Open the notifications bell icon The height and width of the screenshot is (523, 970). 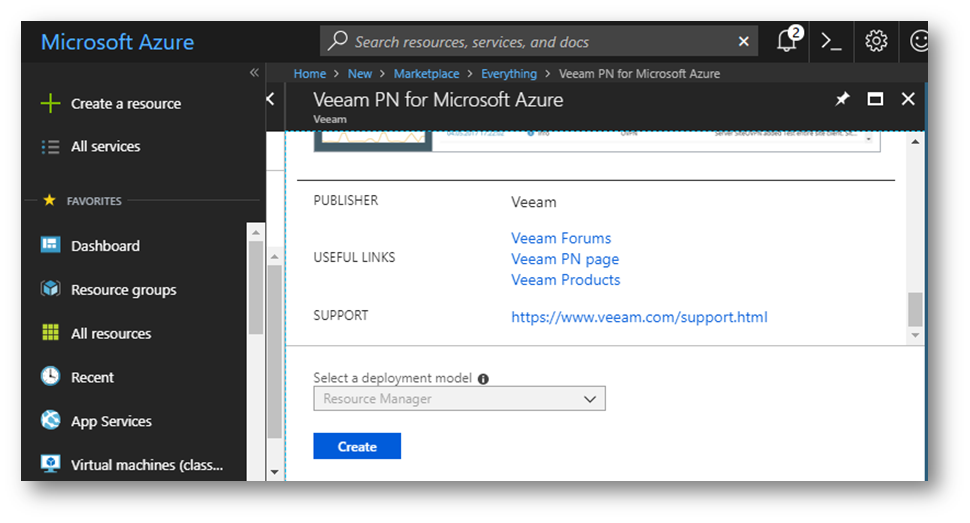[787, 42]
